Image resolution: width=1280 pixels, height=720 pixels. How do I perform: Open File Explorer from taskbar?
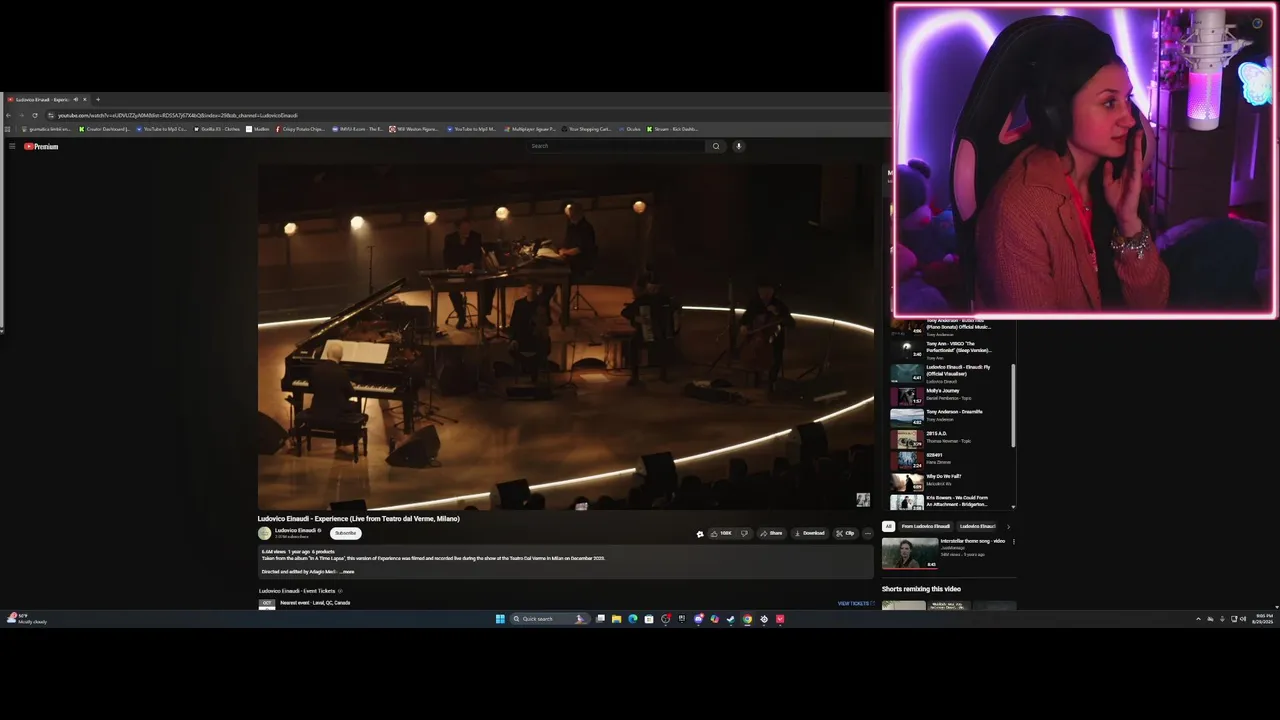coord(616,619)
